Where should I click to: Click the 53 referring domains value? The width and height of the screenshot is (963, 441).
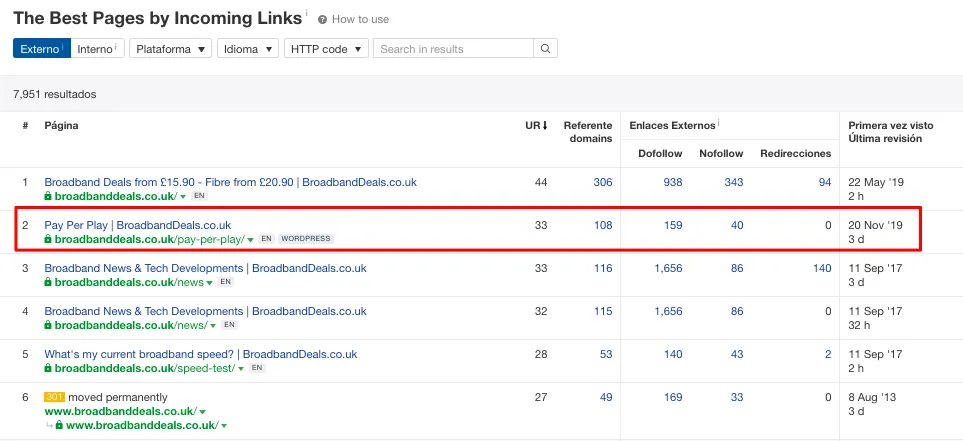(606, 354)
